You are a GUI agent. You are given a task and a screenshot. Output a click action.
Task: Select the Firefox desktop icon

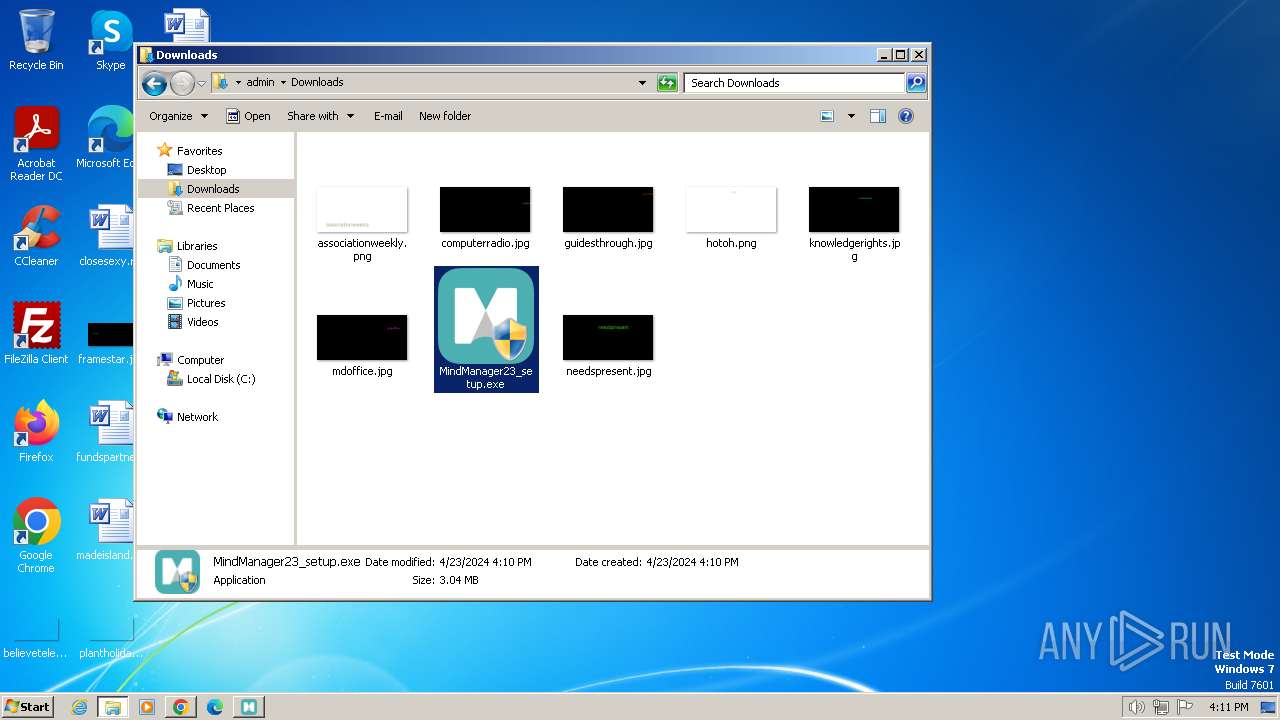(36, 431)
